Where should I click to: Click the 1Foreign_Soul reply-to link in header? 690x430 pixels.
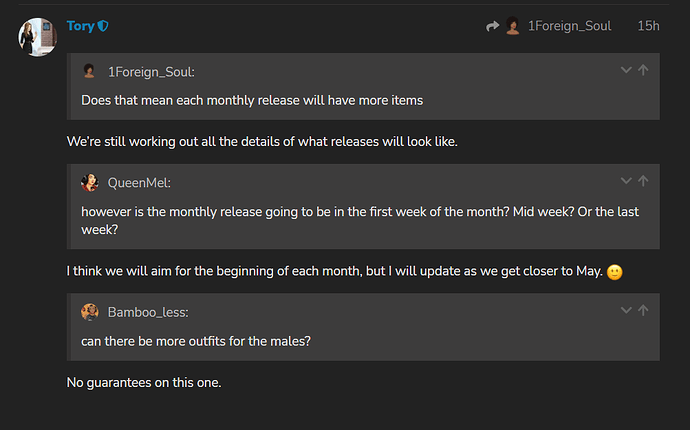point(569,26)
